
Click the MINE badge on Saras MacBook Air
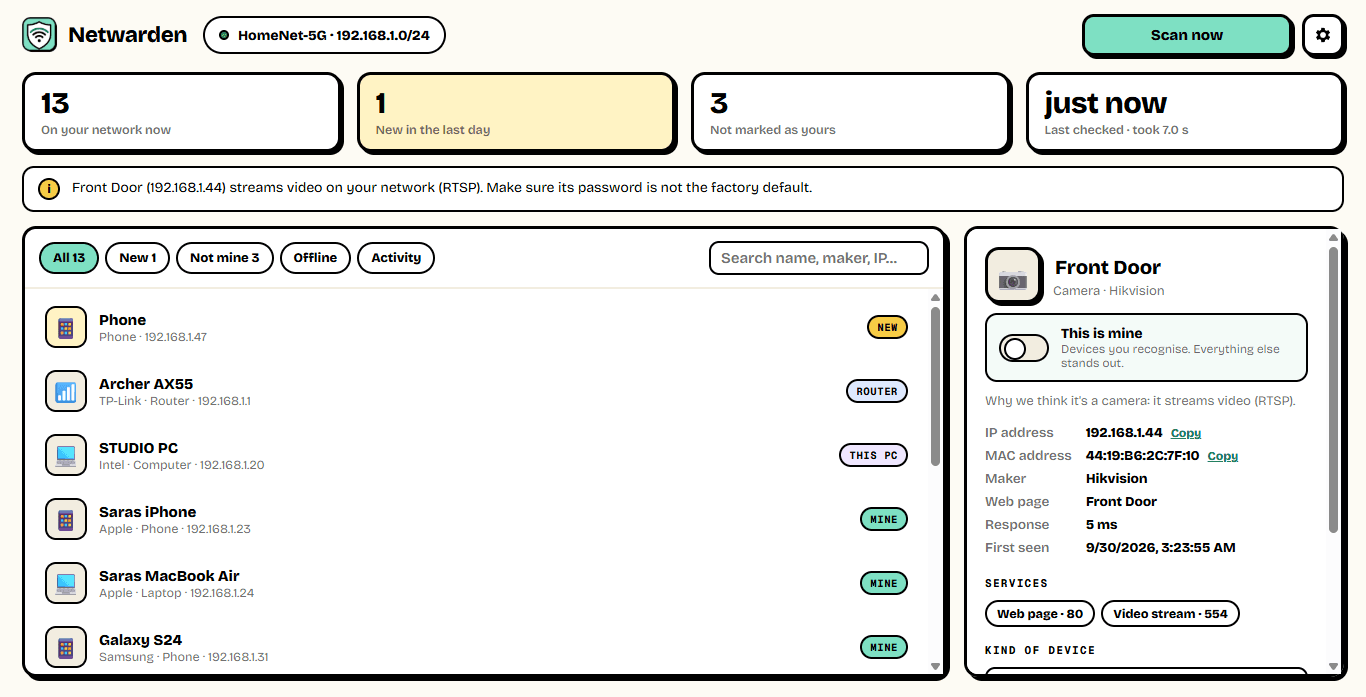coord(884,583)
